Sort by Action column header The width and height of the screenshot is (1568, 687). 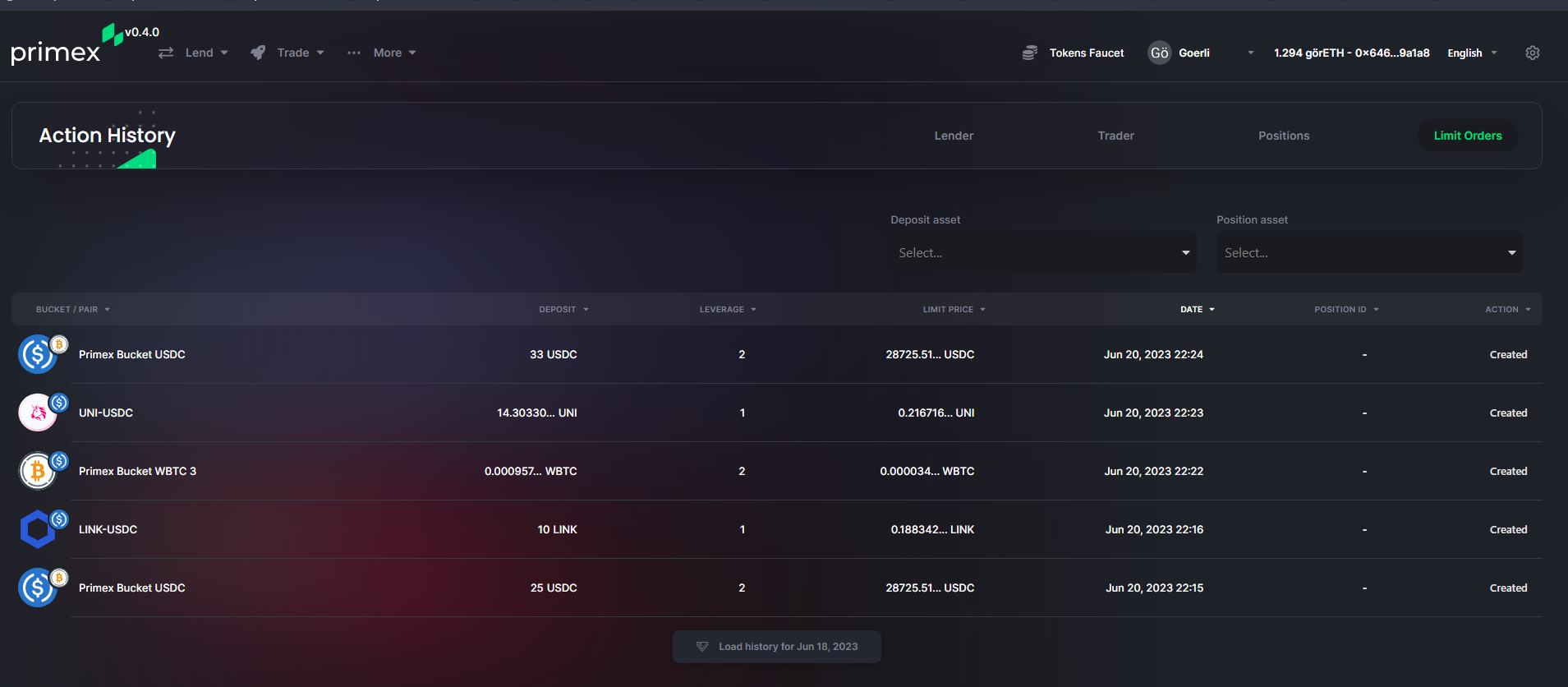click(x=1508, y=310)
